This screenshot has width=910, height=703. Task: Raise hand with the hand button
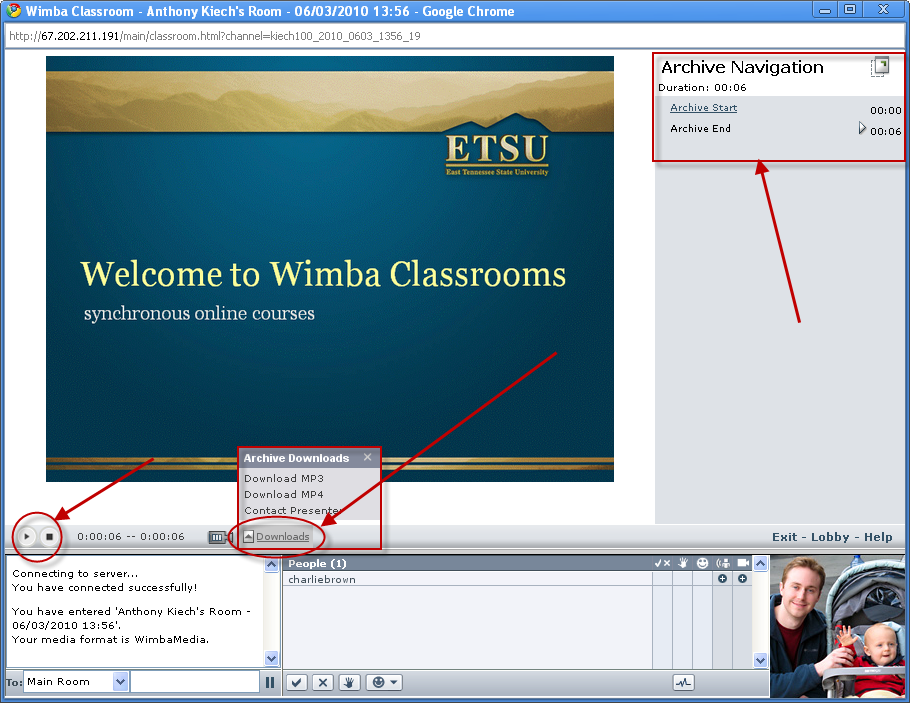(x=349, y=682)
